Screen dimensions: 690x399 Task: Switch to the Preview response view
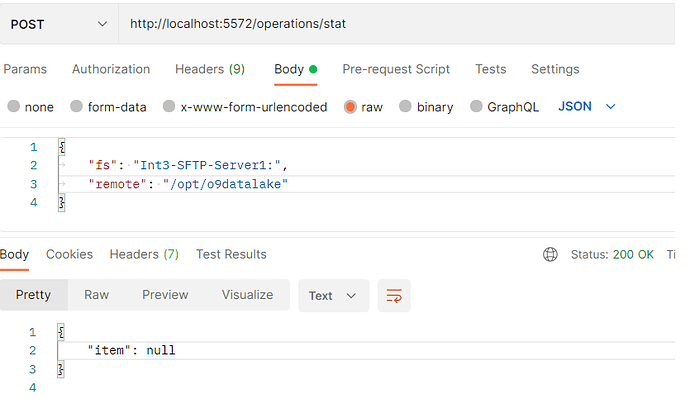[x=165, y=295]
